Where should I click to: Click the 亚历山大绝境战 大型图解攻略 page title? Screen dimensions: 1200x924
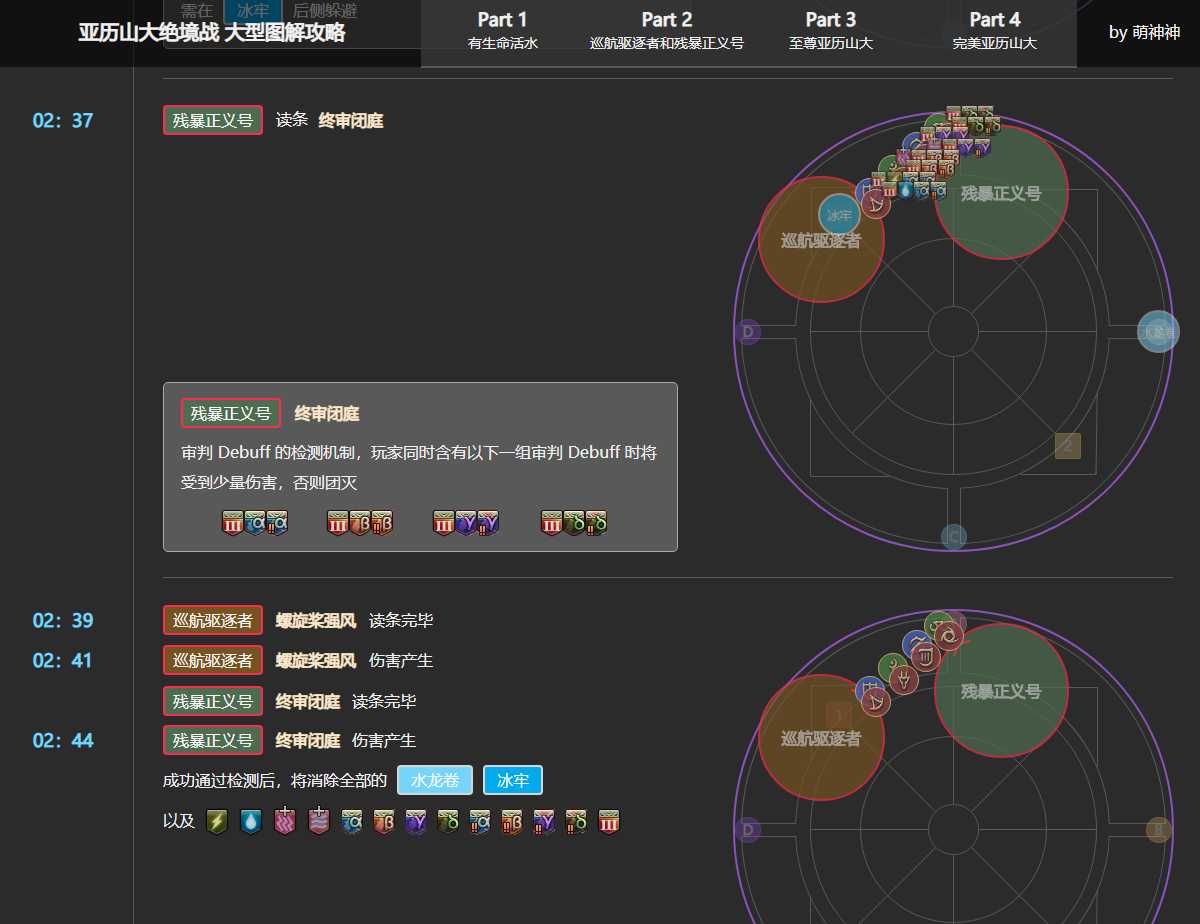click(x=212, y=32)
